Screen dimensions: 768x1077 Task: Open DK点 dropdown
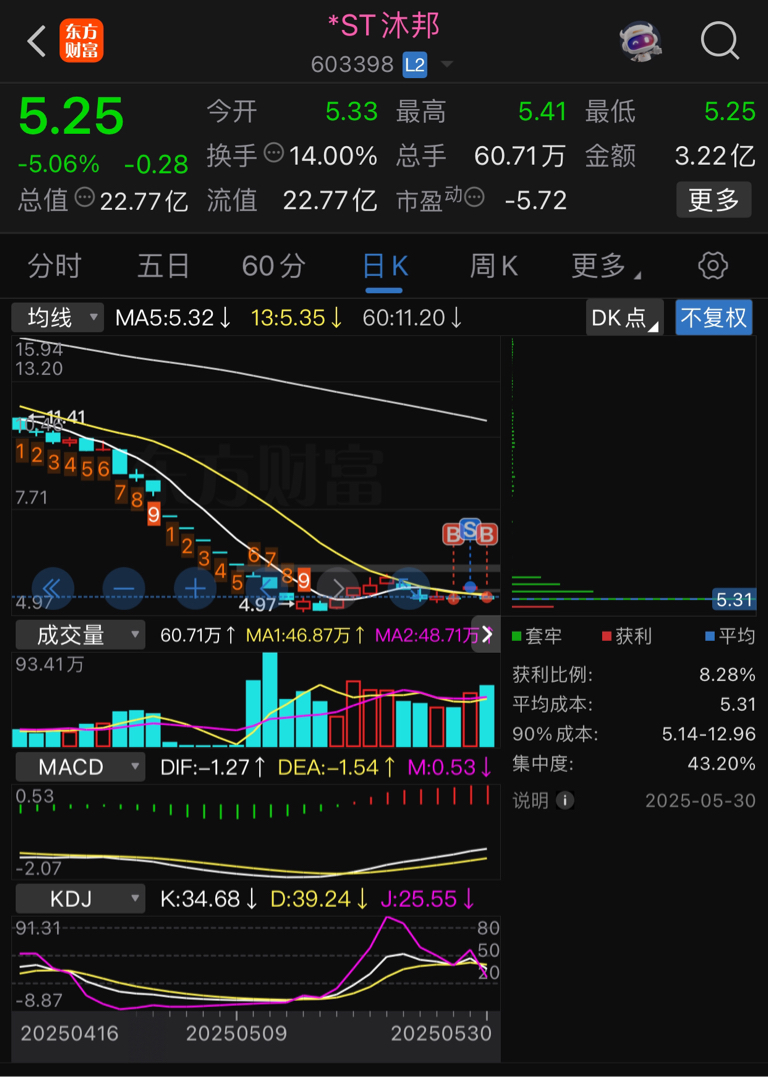[x=624, y=317]
